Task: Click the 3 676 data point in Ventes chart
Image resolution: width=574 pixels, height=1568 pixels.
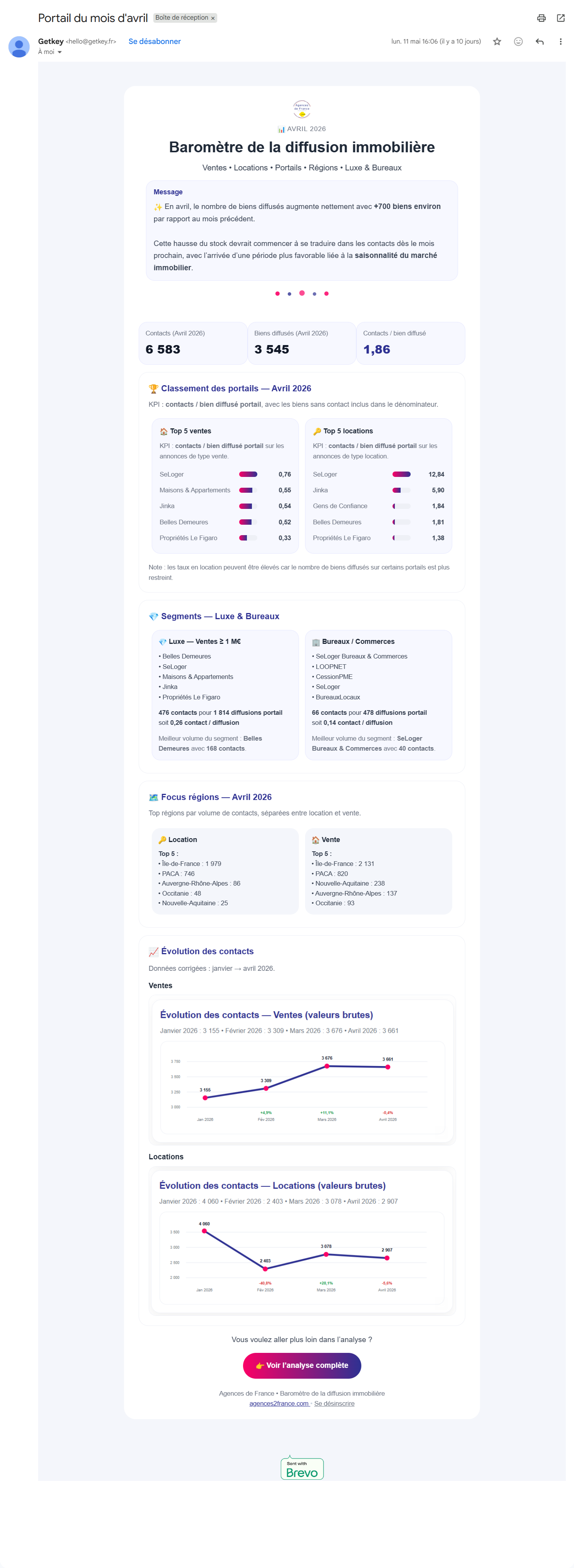Action: point(327,1066)
